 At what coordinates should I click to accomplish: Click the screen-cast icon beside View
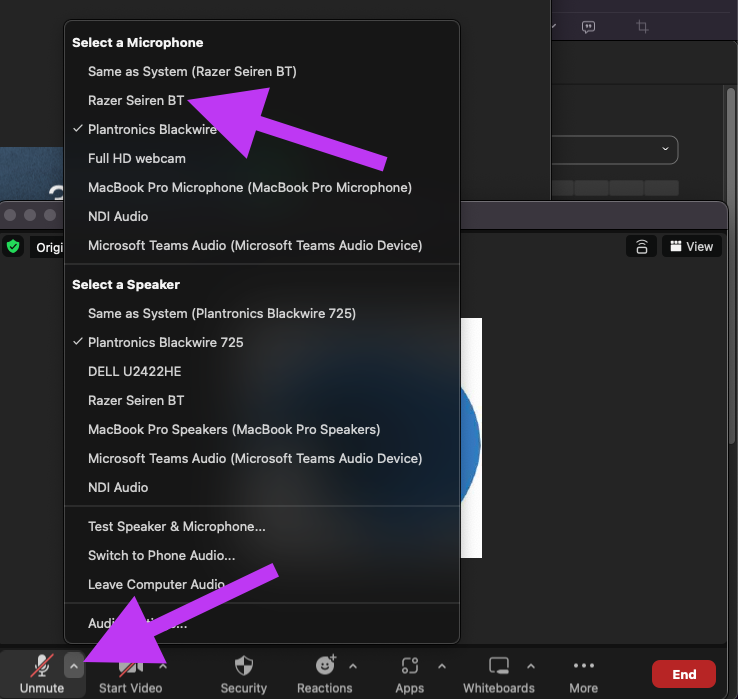coord(642,246)
